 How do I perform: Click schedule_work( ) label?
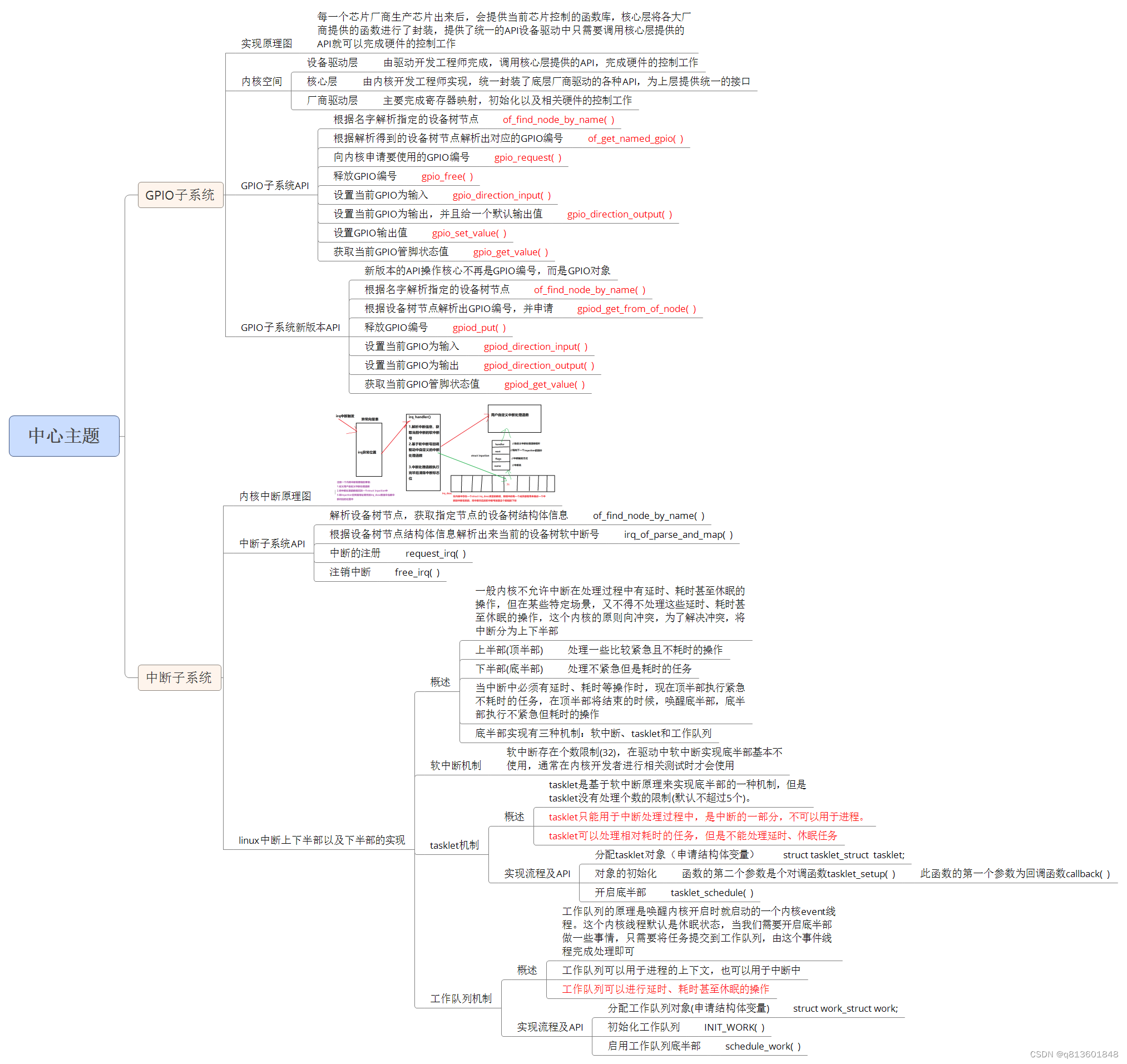(x=763, y=1046)
